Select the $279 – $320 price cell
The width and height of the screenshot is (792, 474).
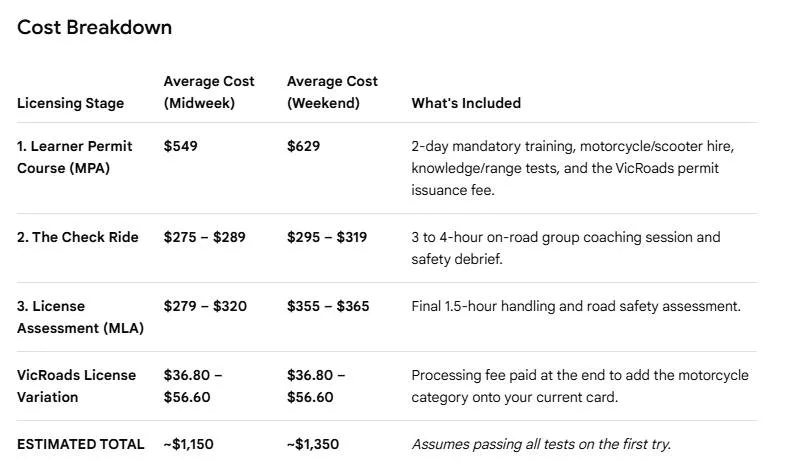tap(205, 306)
